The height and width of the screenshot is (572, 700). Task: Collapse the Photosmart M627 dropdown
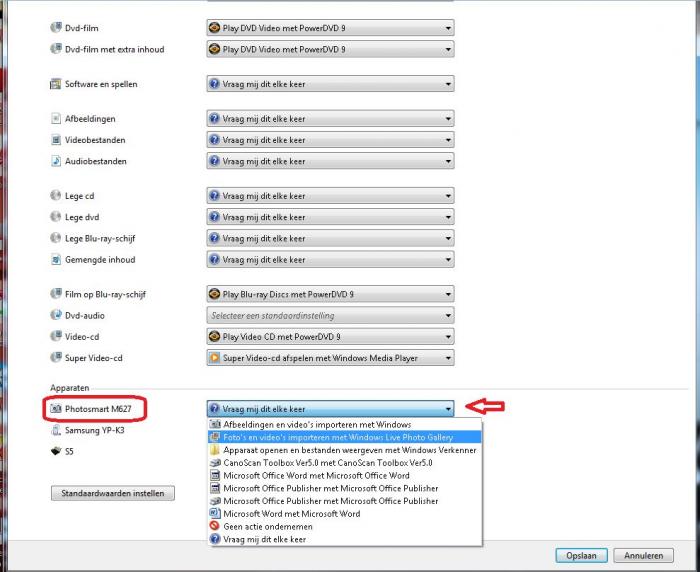330,409
